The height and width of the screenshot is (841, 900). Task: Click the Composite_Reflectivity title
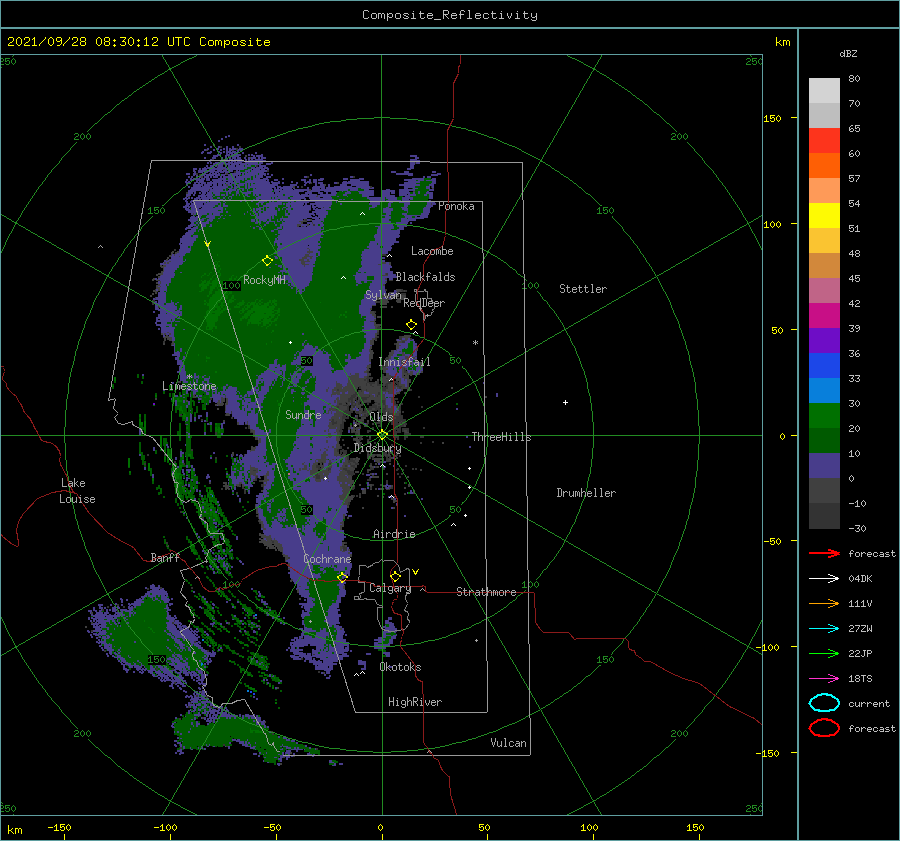[449, 15]
